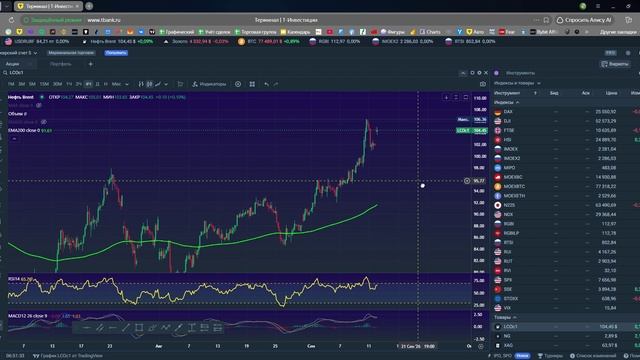Sort by the Цена column header

coord(611,93)
